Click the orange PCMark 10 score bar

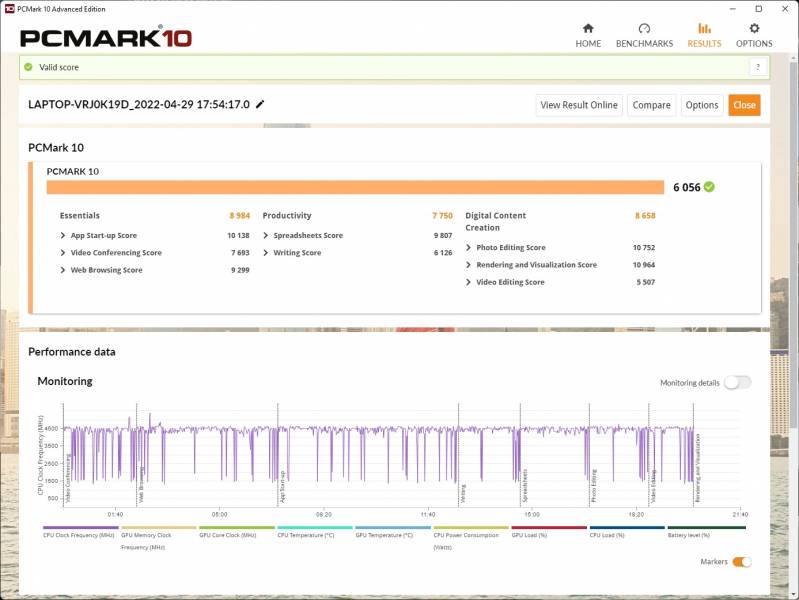pyautogui.click(x=355, y=187)
